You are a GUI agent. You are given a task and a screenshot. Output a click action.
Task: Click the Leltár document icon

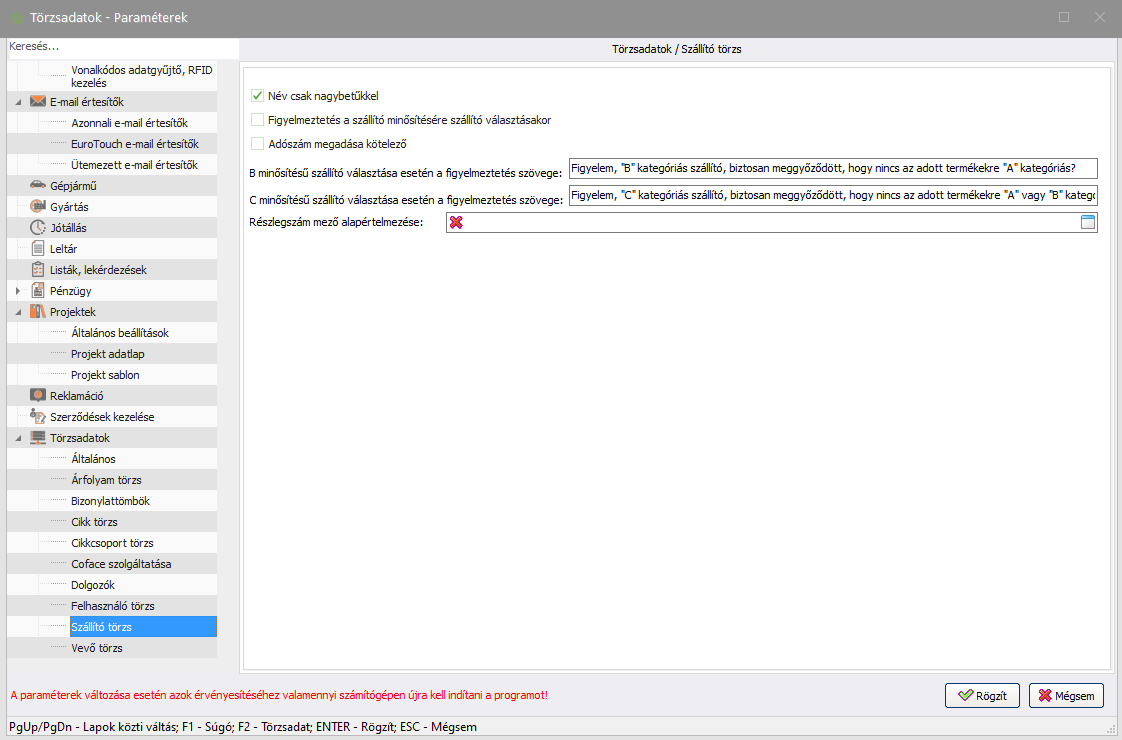pyautogui.click(x=38, y=248)
